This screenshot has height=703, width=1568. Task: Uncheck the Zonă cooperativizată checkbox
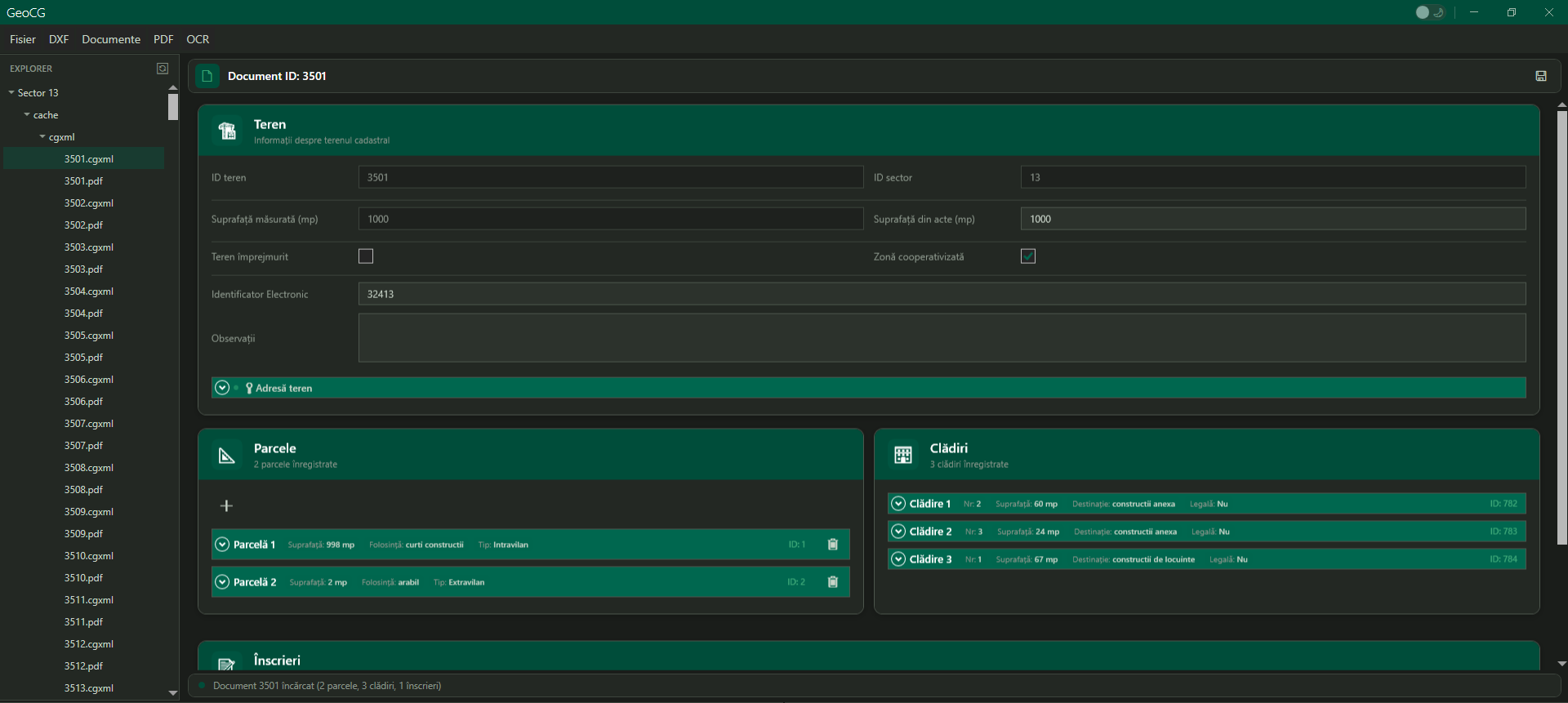[x=1028, y=256]
